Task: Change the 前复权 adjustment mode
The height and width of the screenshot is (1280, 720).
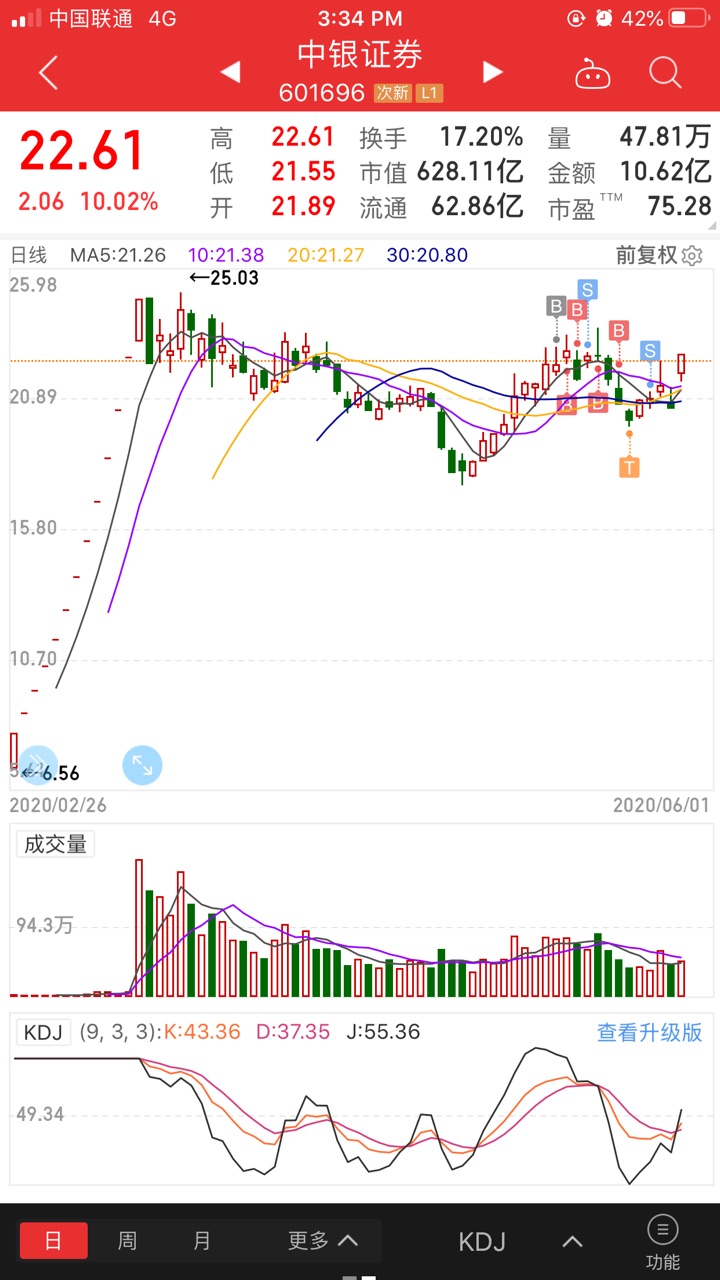Action: 646,255
